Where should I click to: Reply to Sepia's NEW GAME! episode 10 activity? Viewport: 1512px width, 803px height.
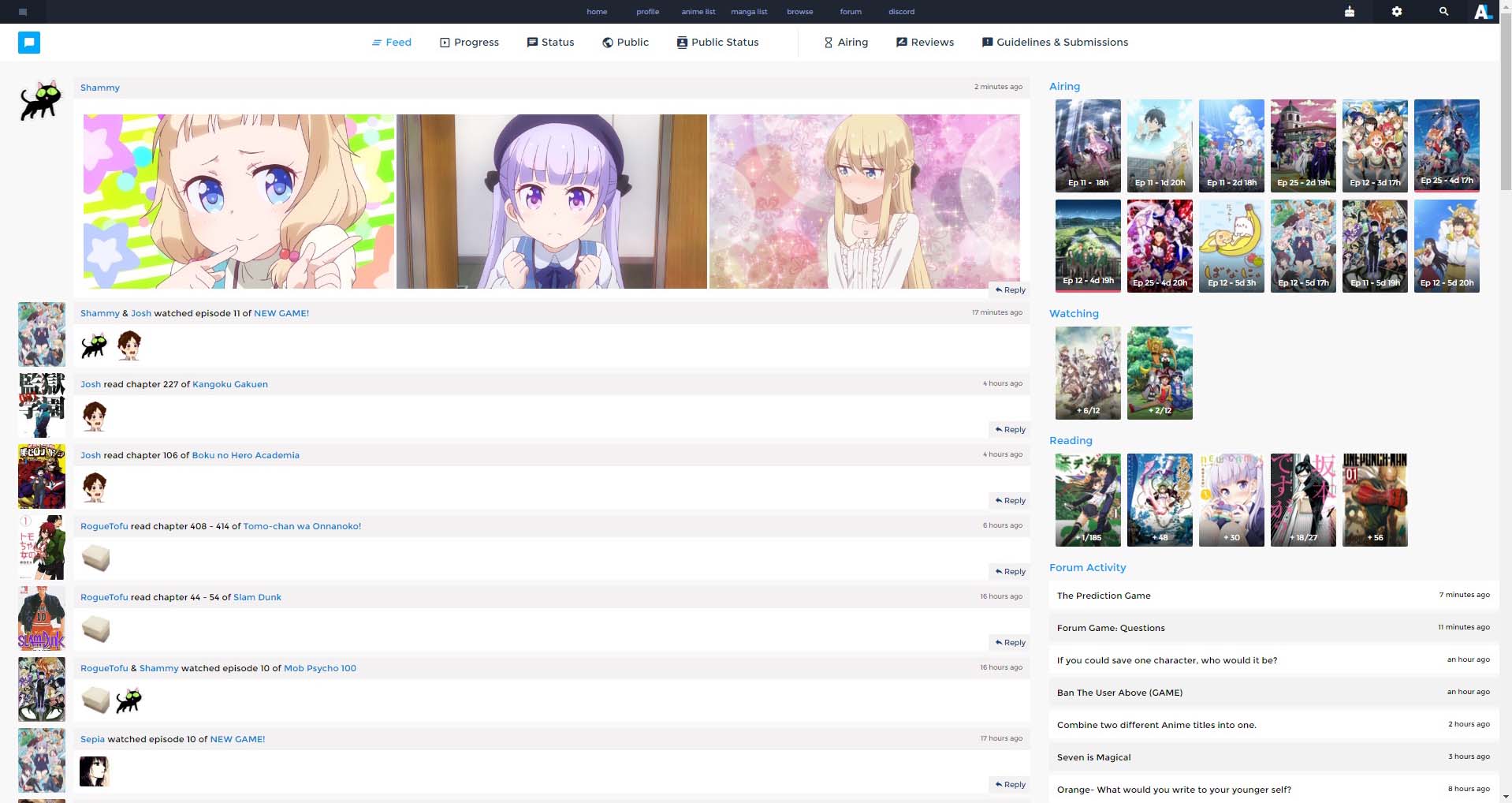click(x=1010, y=785)
